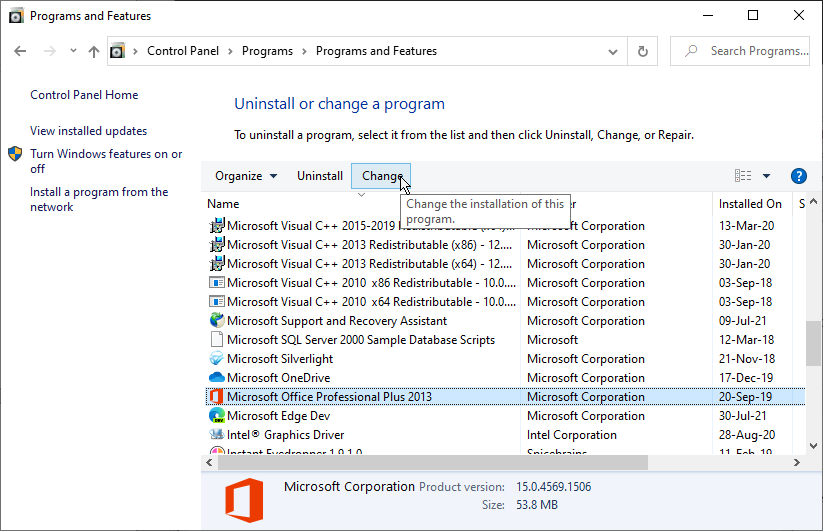The image size is (823, 531).
Task: Select Microsoft Edge Dev program name
Action: click(279, 416)
